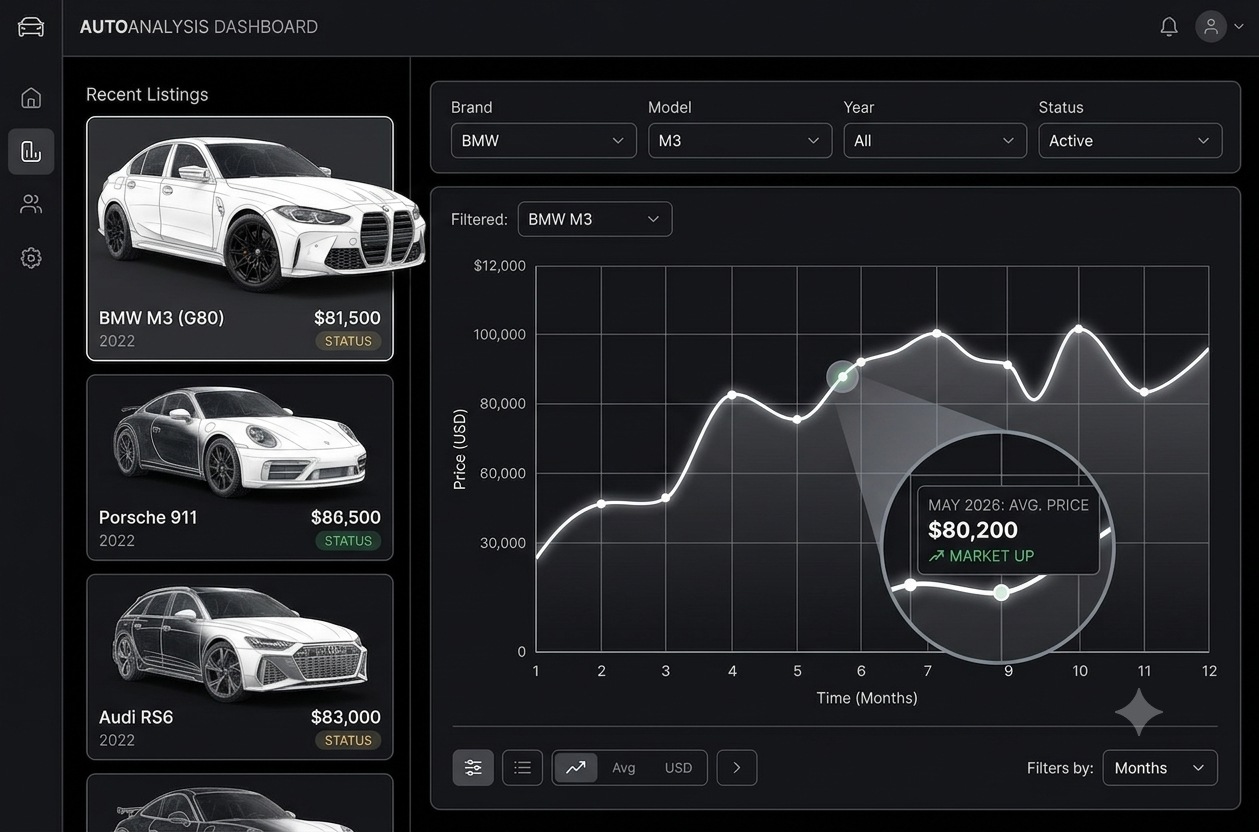
Task: Click the $80,200 tooltip value
Action: tap(973, 530)
